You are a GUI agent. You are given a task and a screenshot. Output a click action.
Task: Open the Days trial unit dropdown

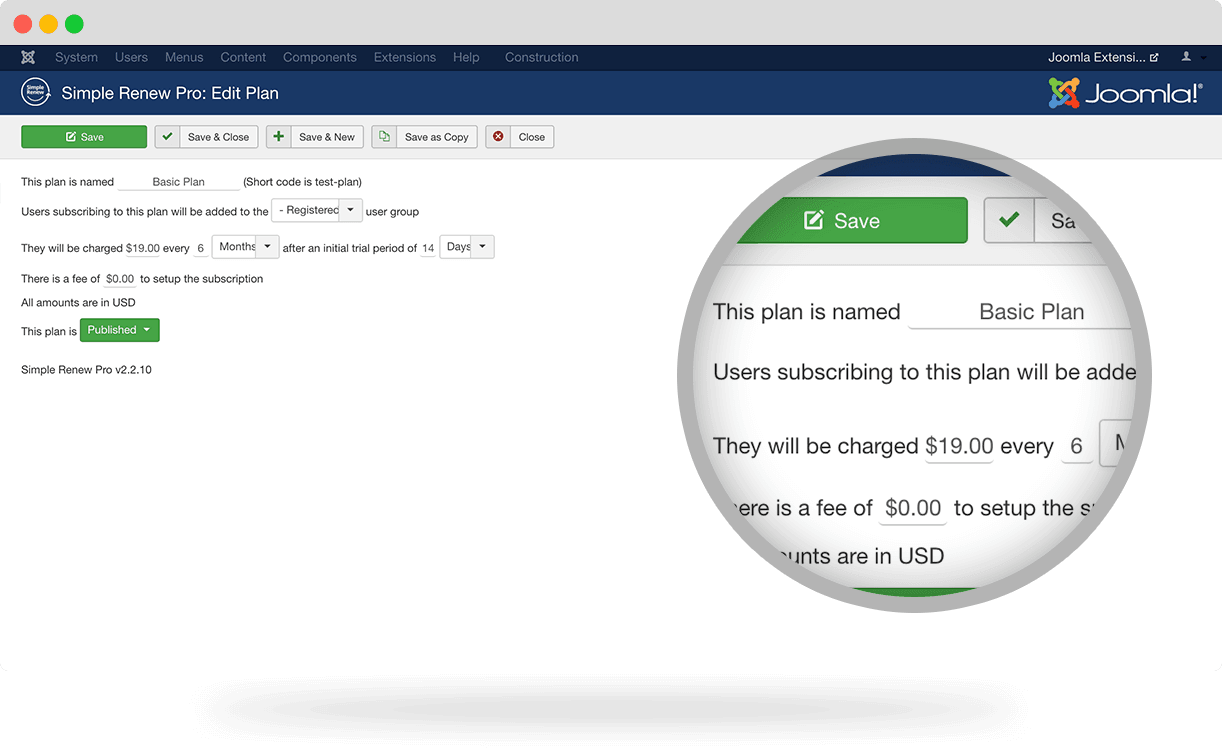(x=467, y=247)
